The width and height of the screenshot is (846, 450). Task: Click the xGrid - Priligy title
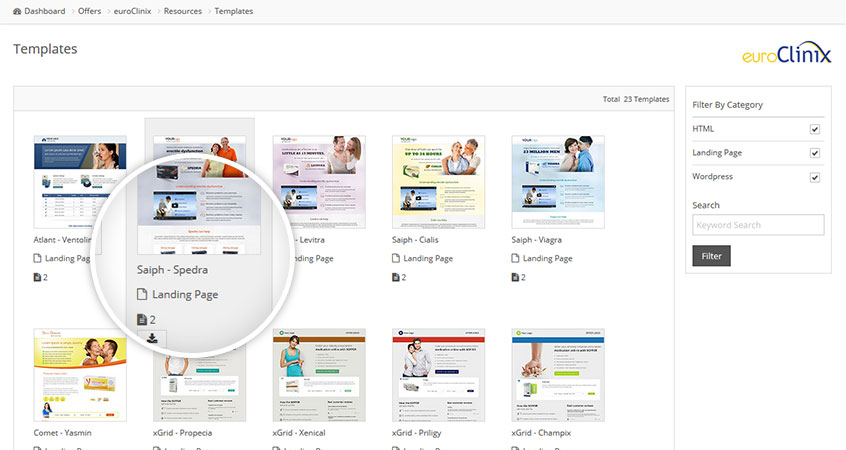pos(417,433)
